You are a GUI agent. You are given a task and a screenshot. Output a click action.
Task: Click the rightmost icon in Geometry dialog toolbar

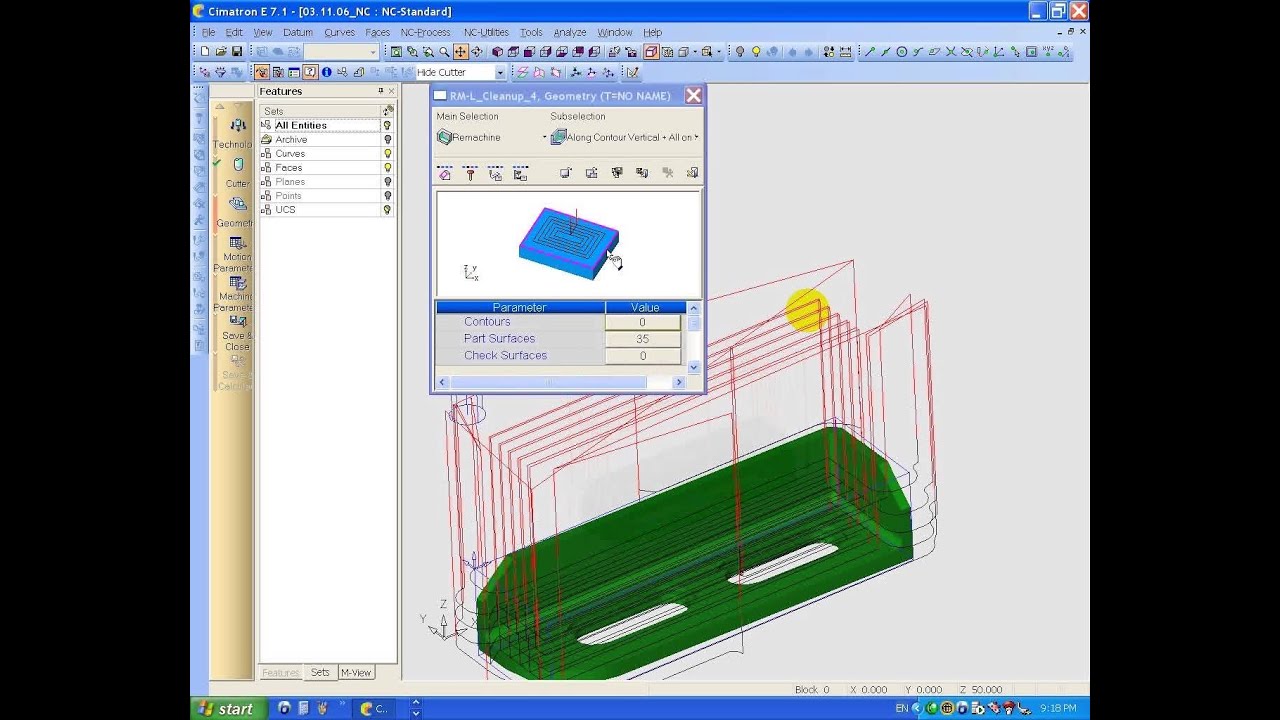pyautogui.click(x=692, y=174)
